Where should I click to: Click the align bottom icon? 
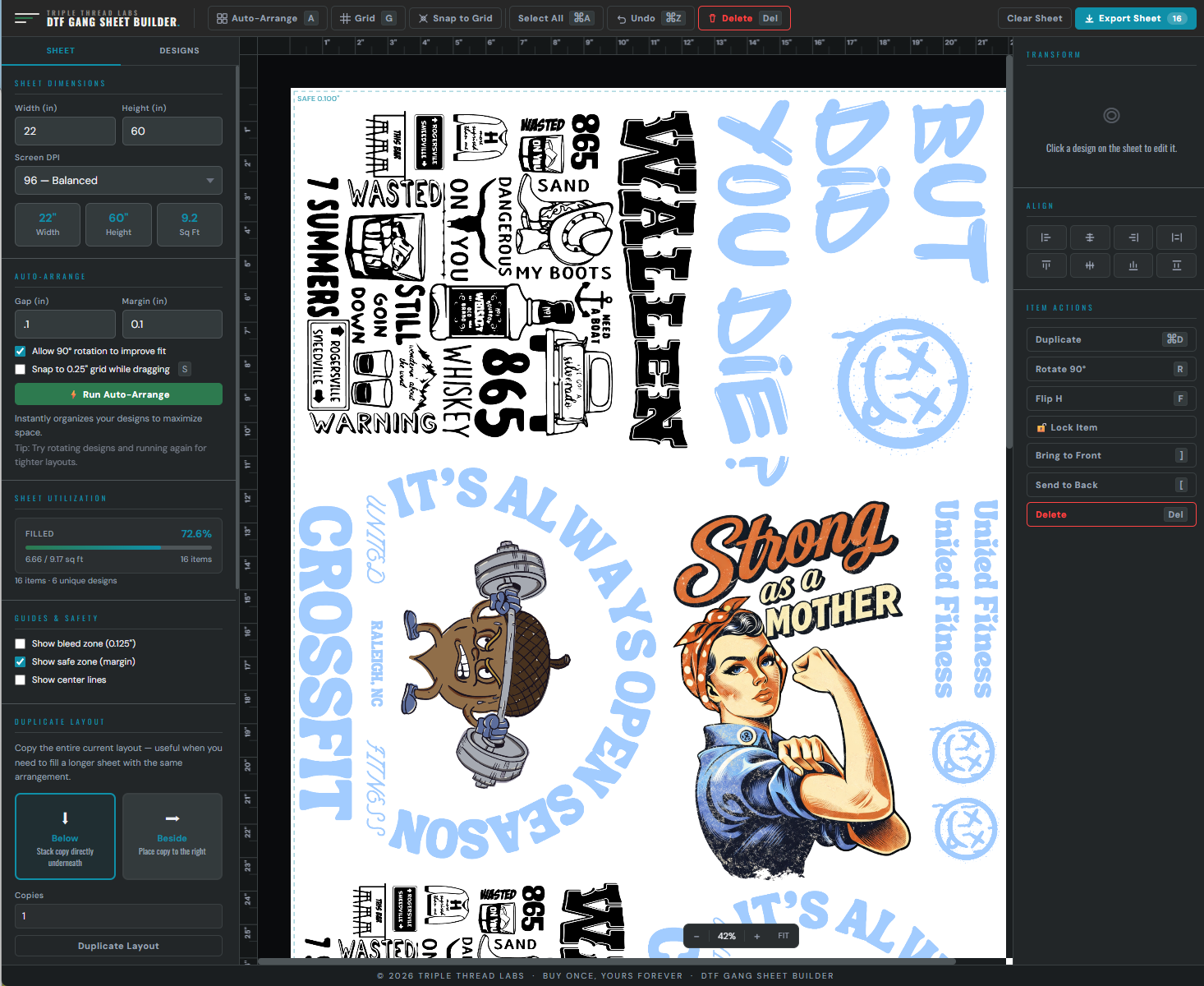tap(1133, 265)
